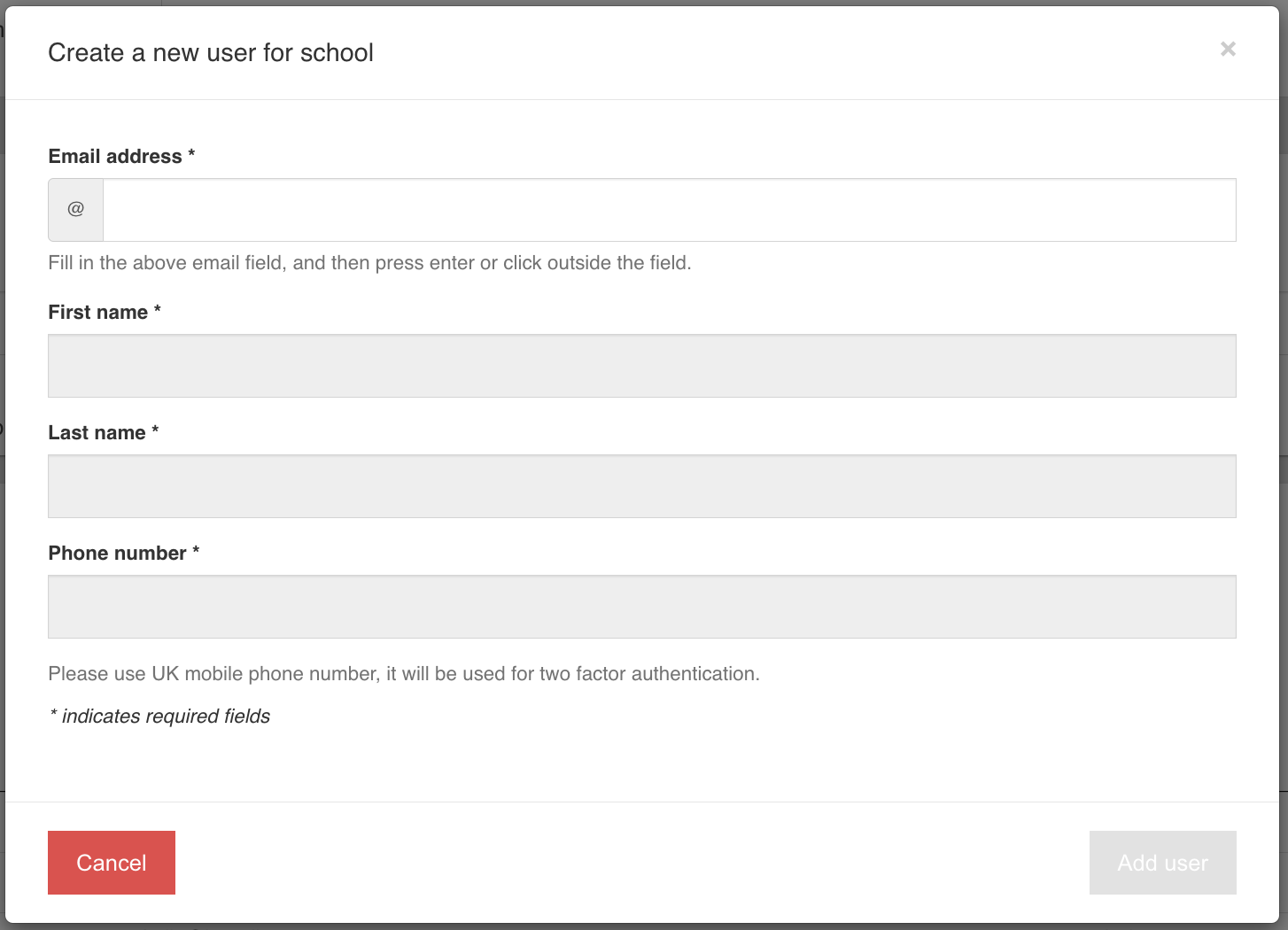The width and height of the screenshot is (1288, 930).
Task: Click the @ symbol beside the email field
Action: pos(76,210)
